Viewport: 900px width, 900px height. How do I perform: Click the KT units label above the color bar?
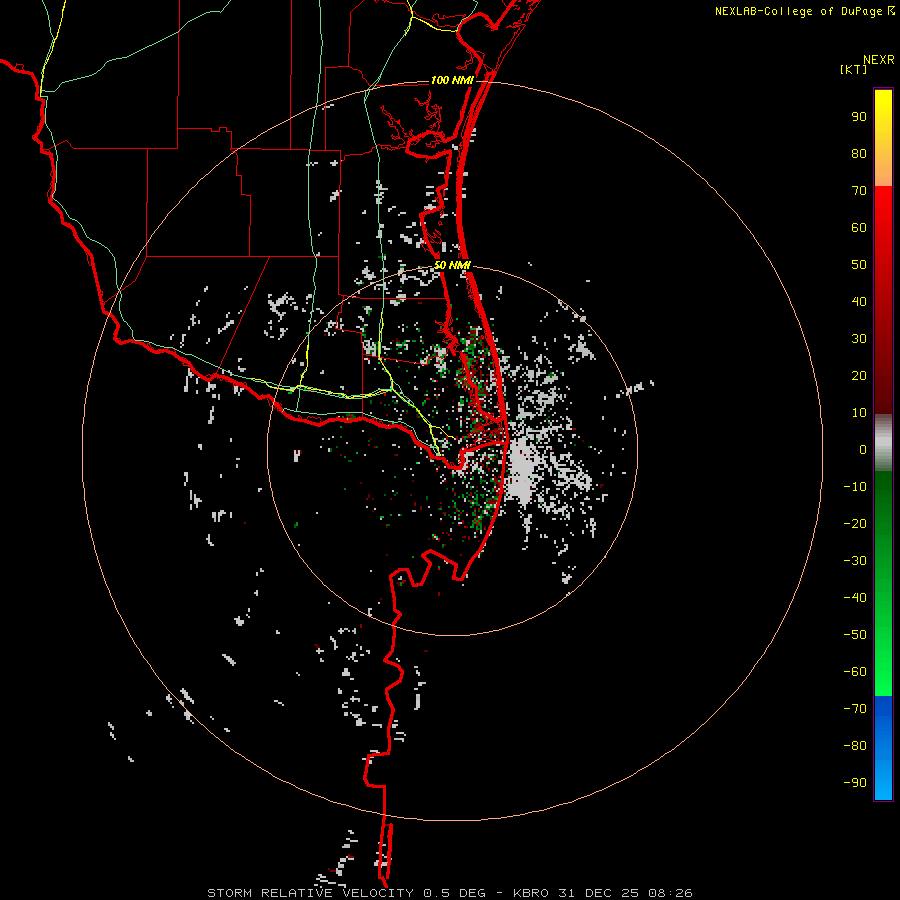point(854,69)
